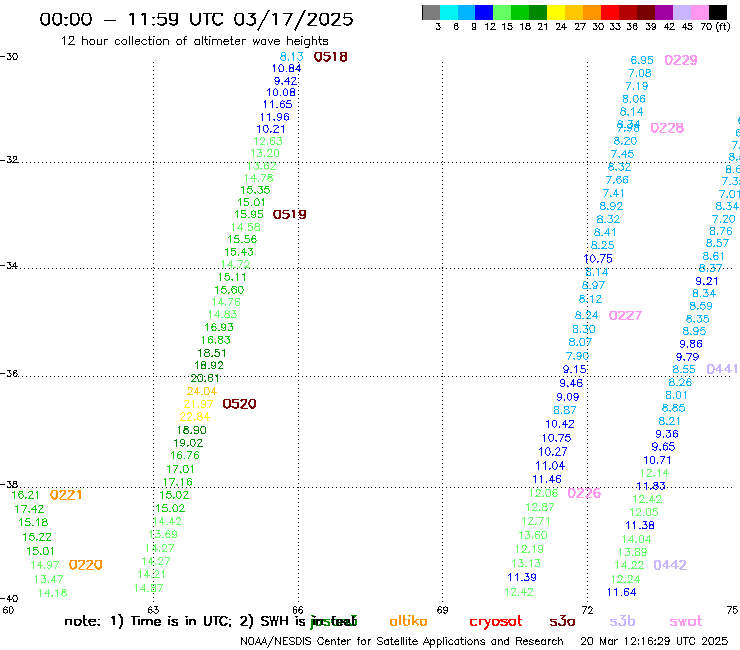Image resolution: width=740 pixels, height=650 pixels.
Task: Click the wave height value 11.04
Action: pyautogui.click(x=550, y=466)
